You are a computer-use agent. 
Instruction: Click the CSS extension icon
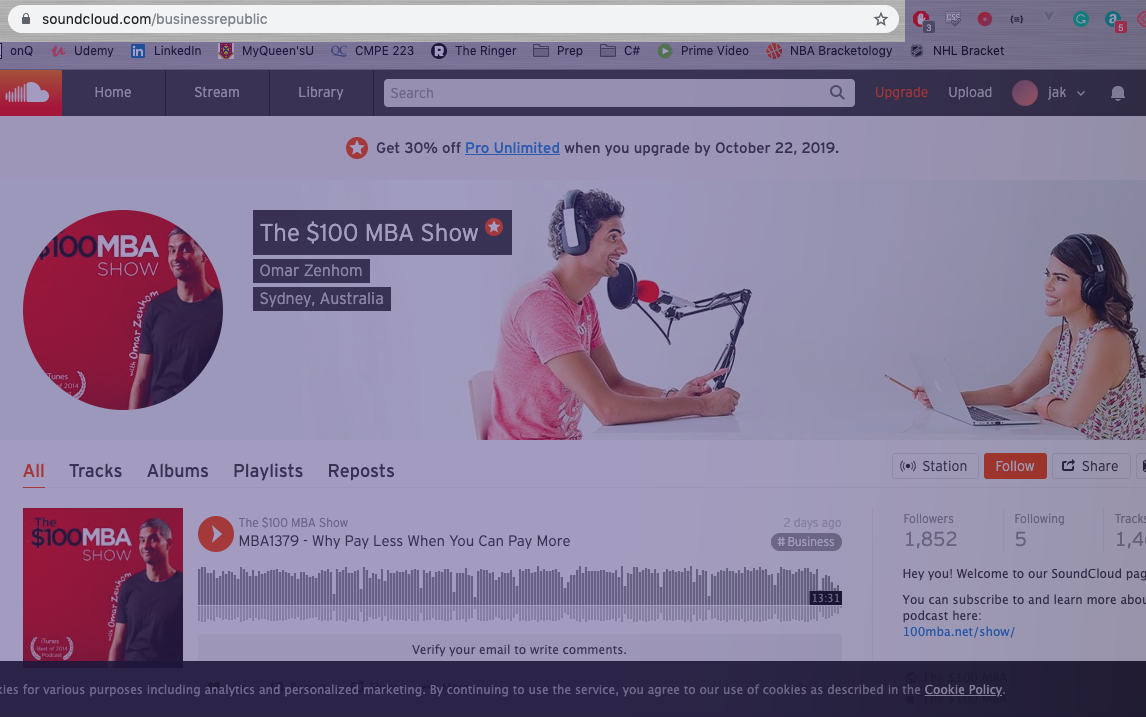pyautogui.click(x=953, y=19)
